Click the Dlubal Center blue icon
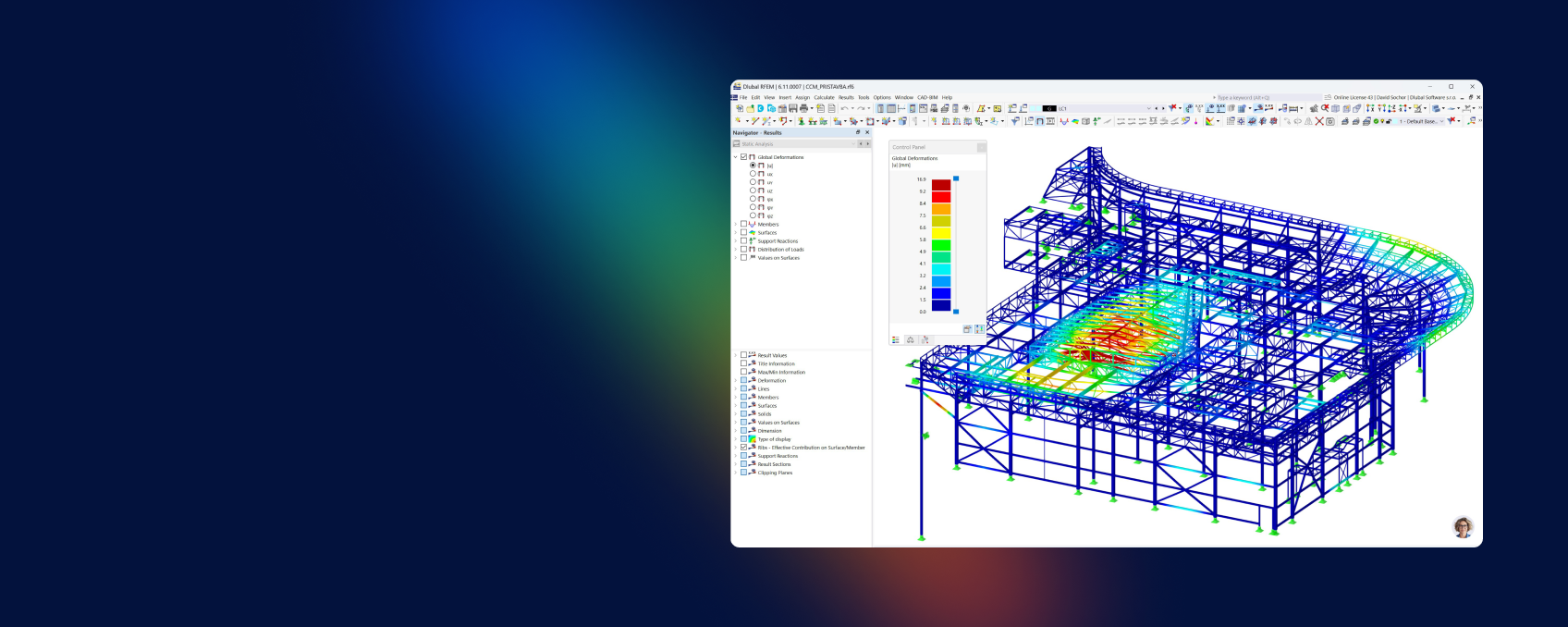The width and height of the screenshot is (1568, 627). click(761, 108)
